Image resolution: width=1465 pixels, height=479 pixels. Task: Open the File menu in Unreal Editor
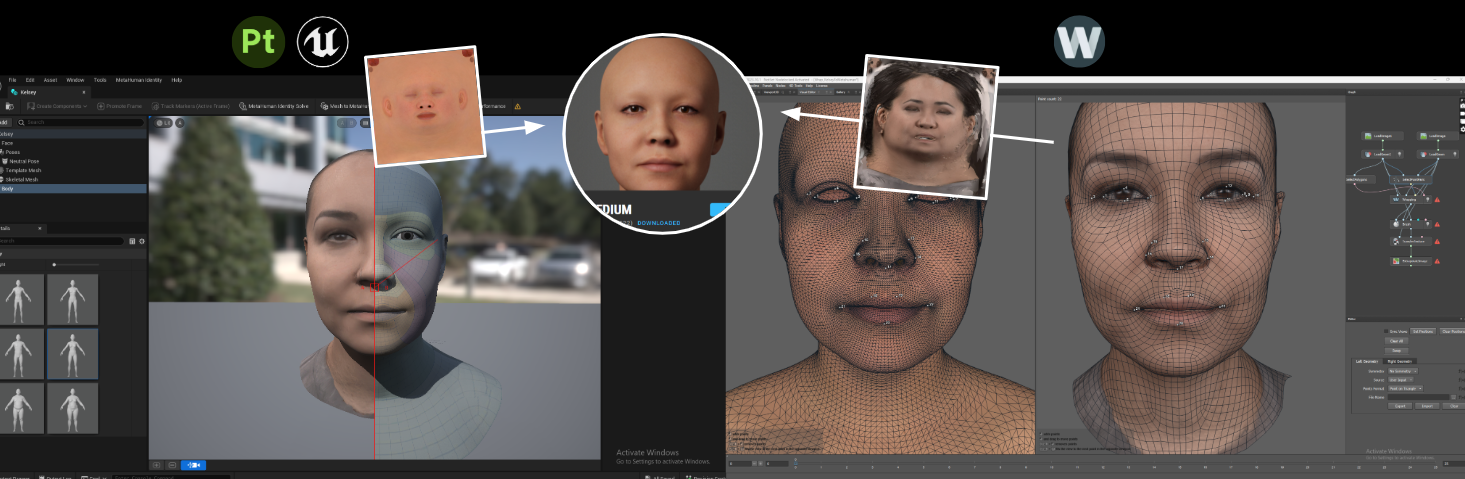pos(12,80)
